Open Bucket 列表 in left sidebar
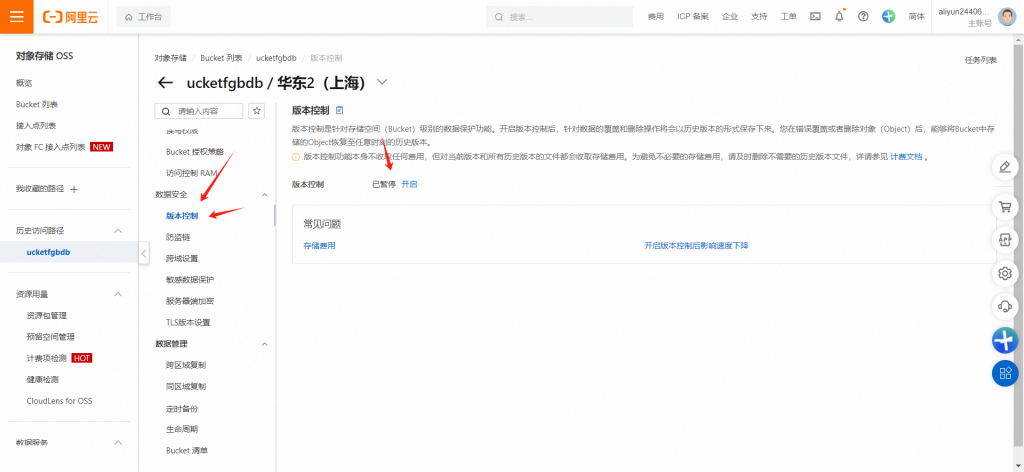 pos(37,104)
